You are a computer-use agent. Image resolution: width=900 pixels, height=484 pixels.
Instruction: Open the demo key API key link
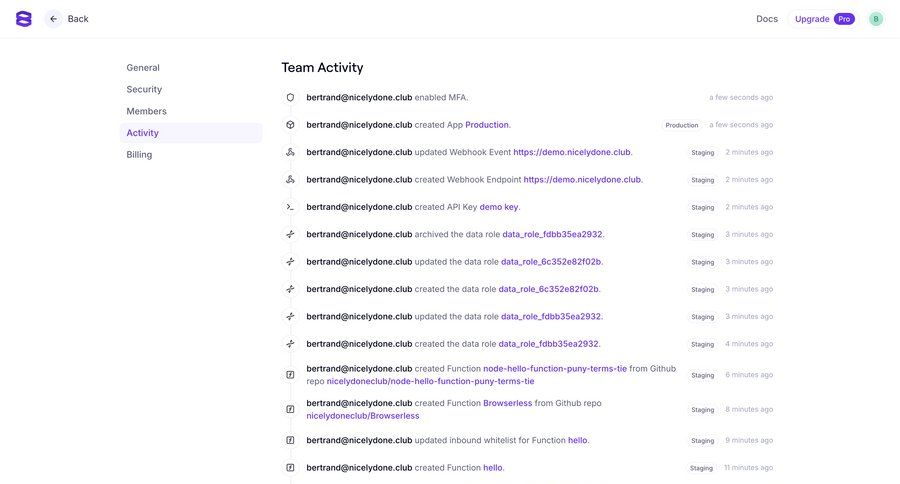tap(498, 207)
